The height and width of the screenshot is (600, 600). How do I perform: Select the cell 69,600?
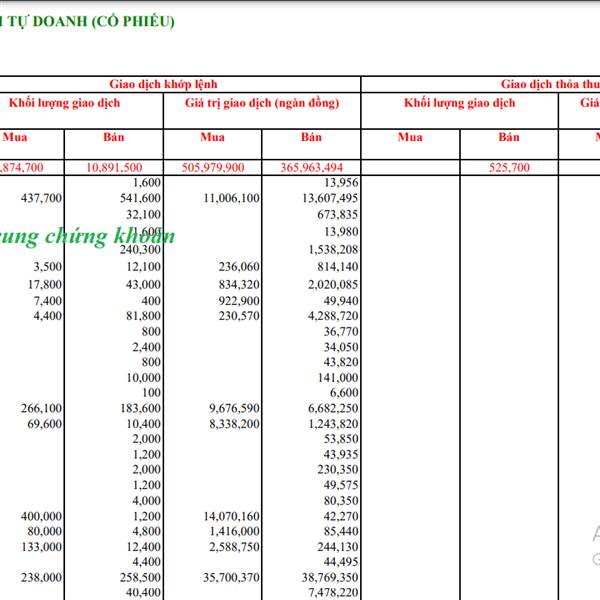pyautogui.click(x=45, y=424)
